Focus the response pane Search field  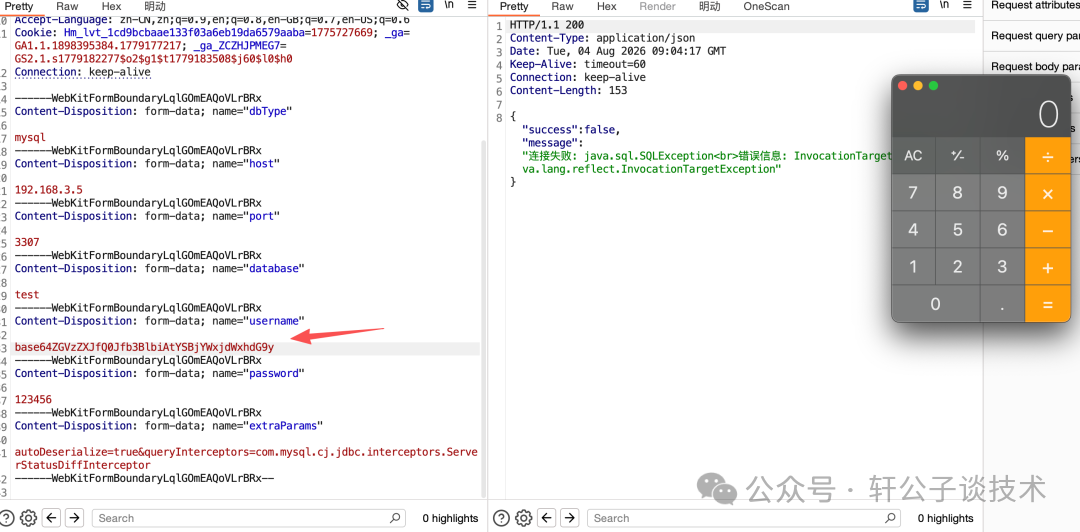point(745,518)
